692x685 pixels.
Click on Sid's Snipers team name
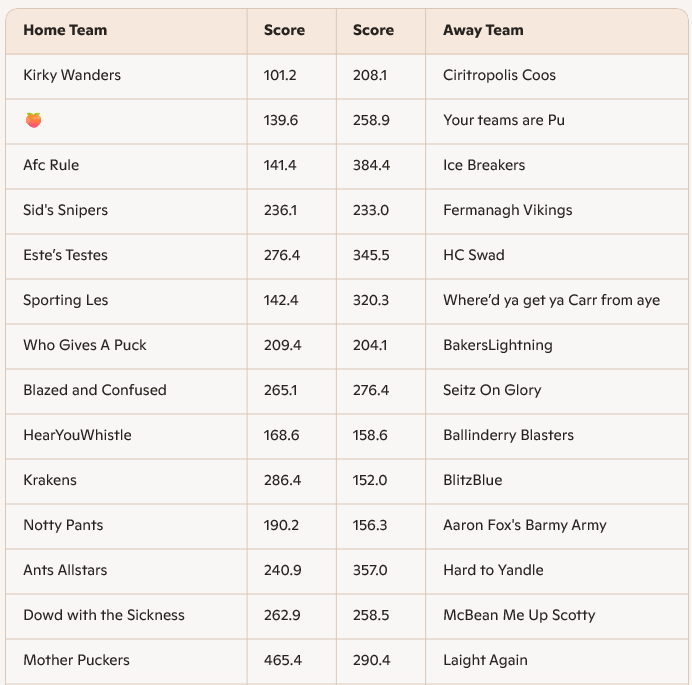(x=65, y=210)
